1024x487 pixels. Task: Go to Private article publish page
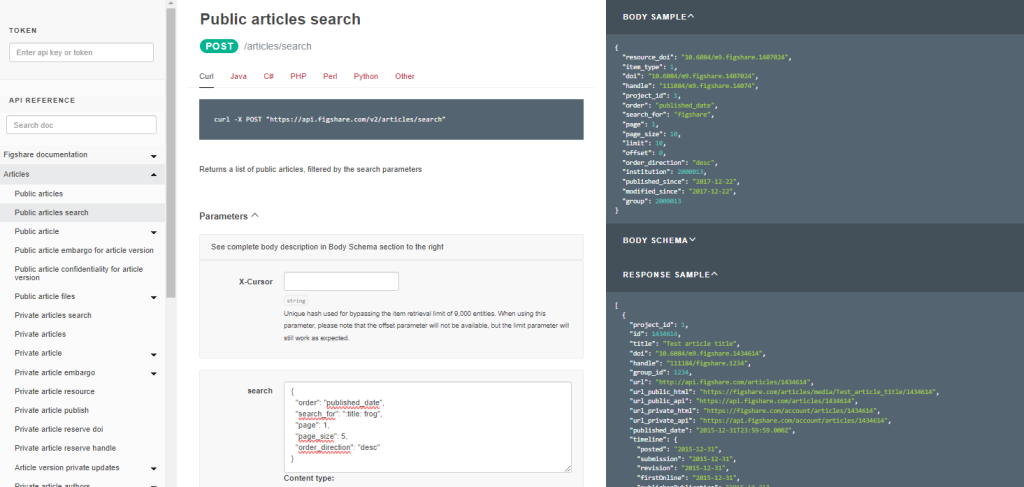[x=52, y=410]
